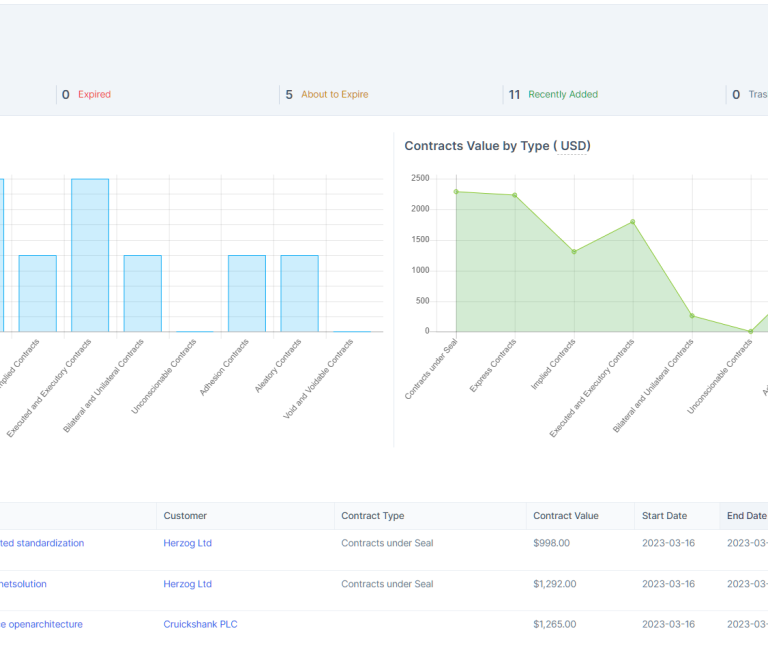
Task: Filter contracts by Expired status
Action: pyautogui.click(x=94, y=94)
